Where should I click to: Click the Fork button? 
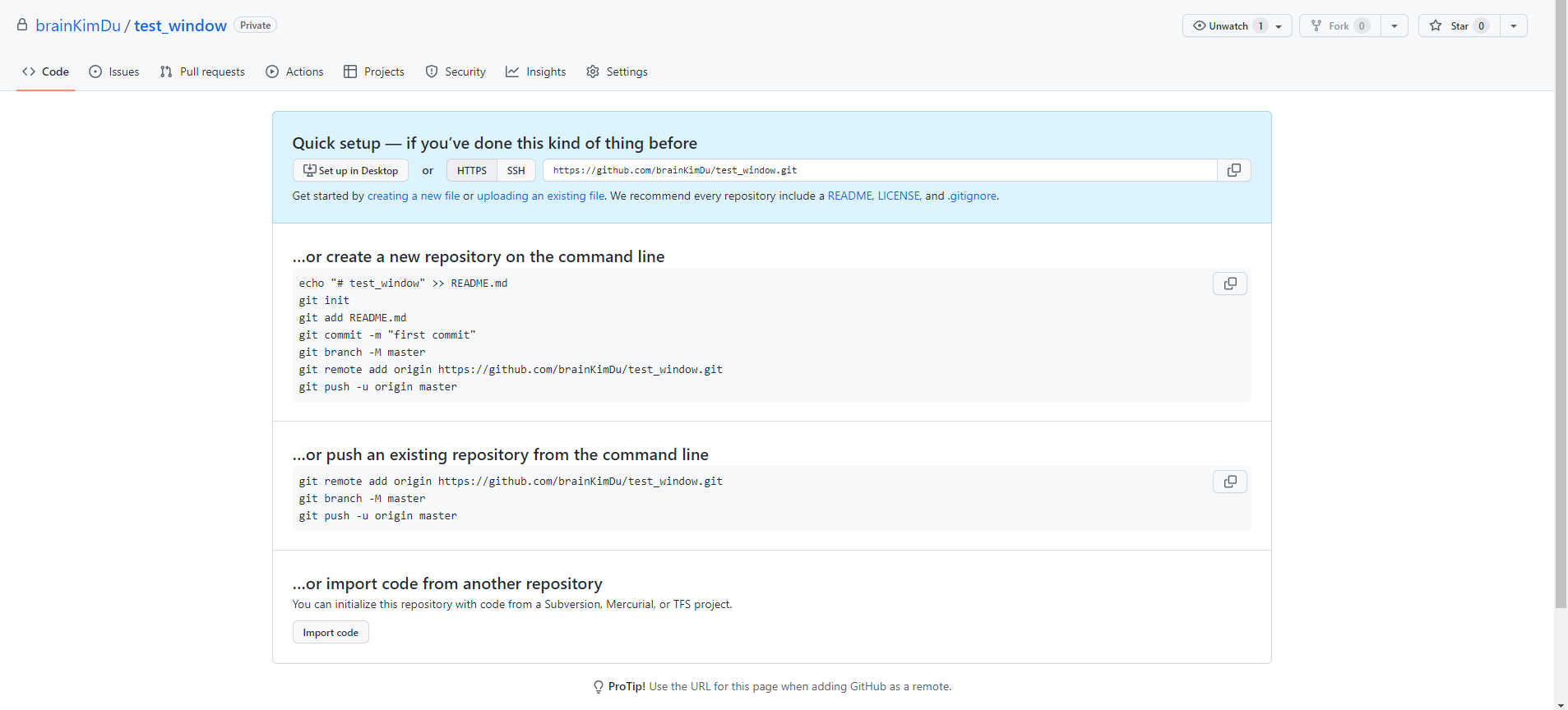1340,25
